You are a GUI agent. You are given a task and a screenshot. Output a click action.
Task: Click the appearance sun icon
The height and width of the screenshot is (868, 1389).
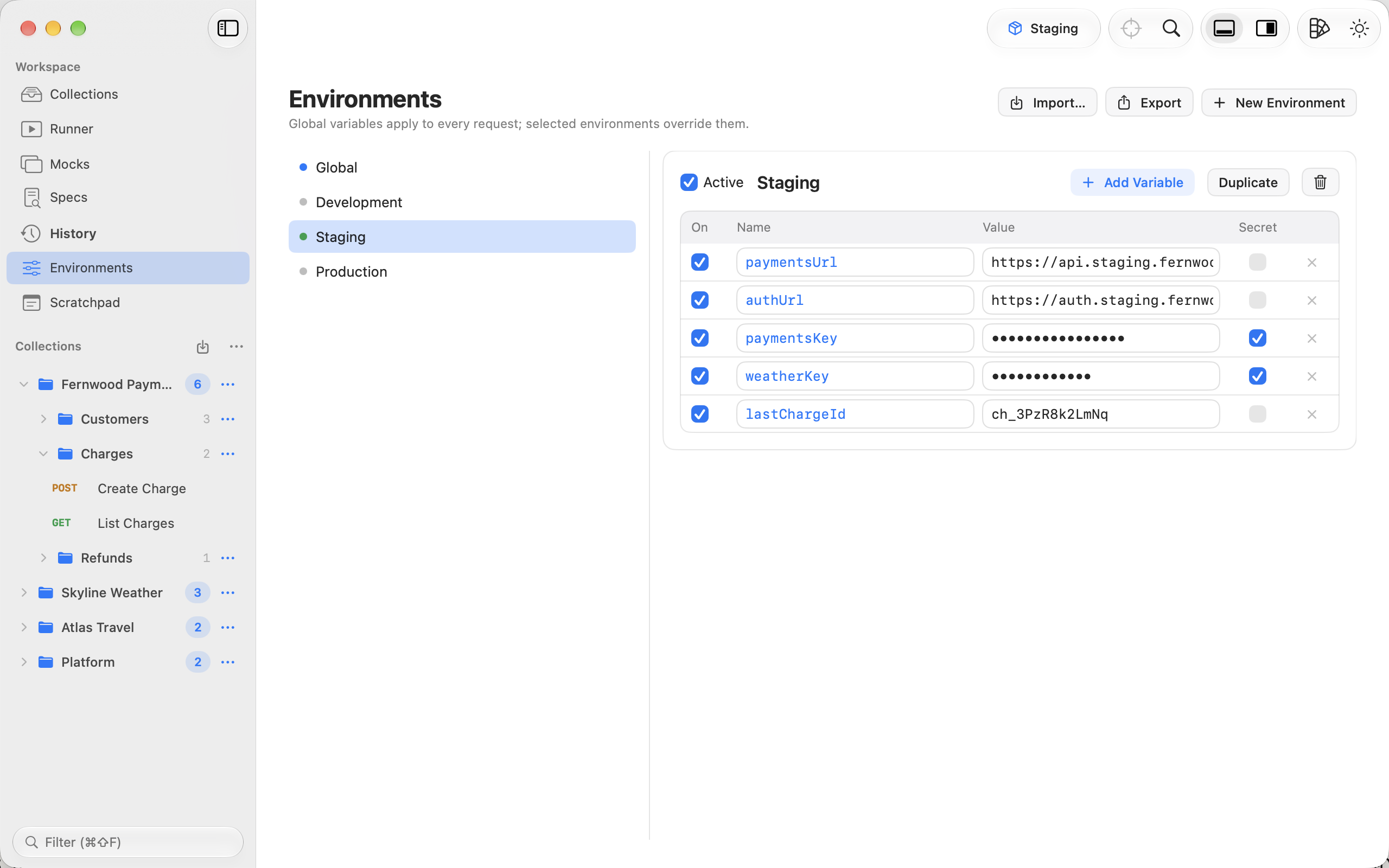tap(1359, 28)
